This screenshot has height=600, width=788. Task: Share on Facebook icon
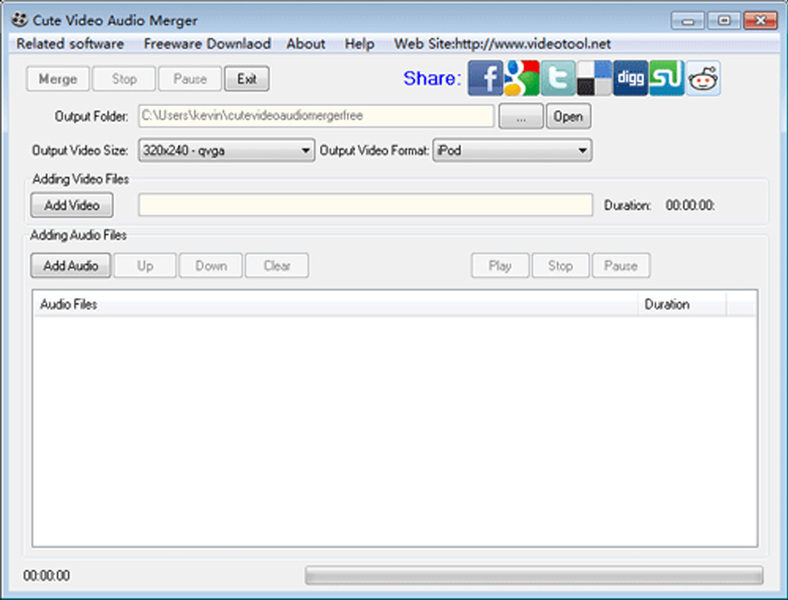(x=485, y=78)
